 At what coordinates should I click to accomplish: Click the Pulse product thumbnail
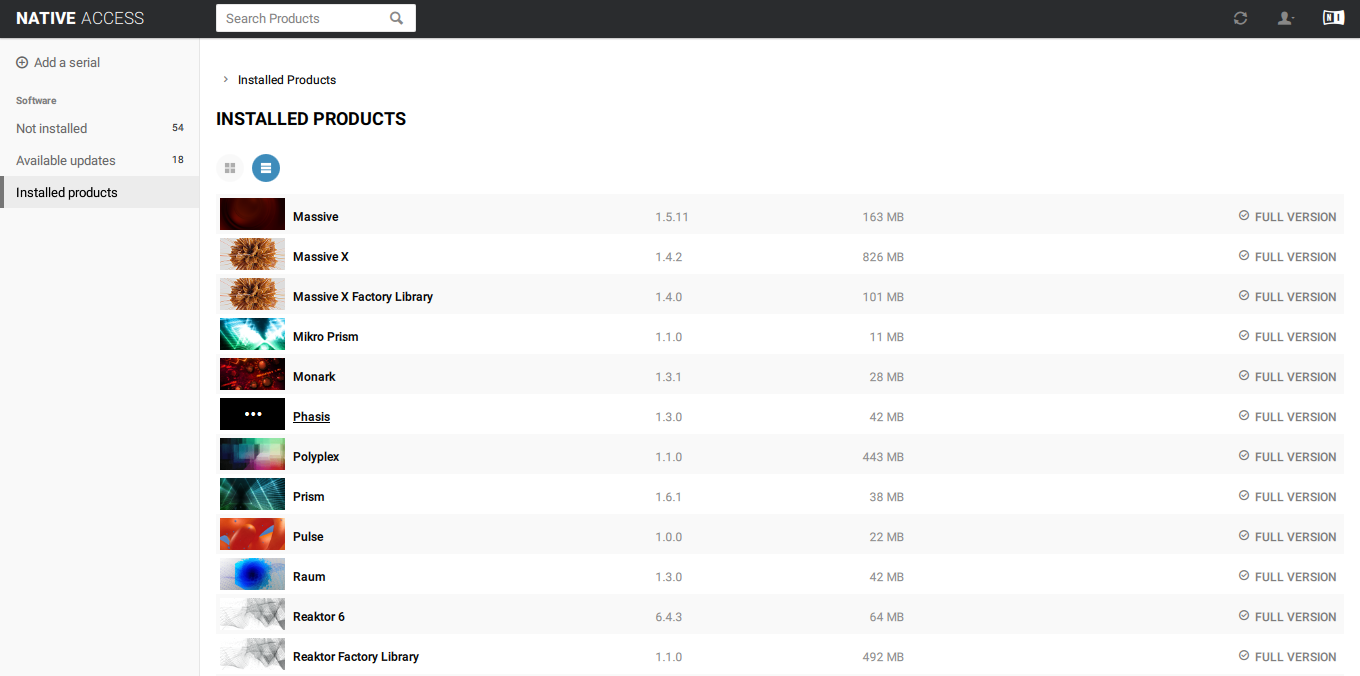(x=252, y=534)
